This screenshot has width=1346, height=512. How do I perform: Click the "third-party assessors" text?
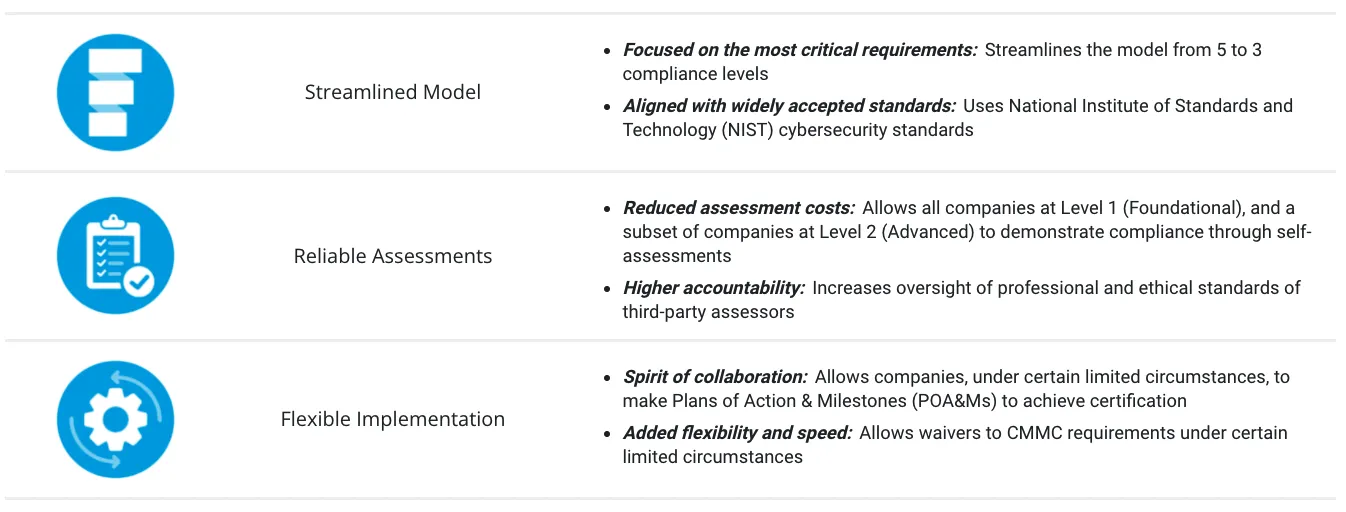click(708, 312)
